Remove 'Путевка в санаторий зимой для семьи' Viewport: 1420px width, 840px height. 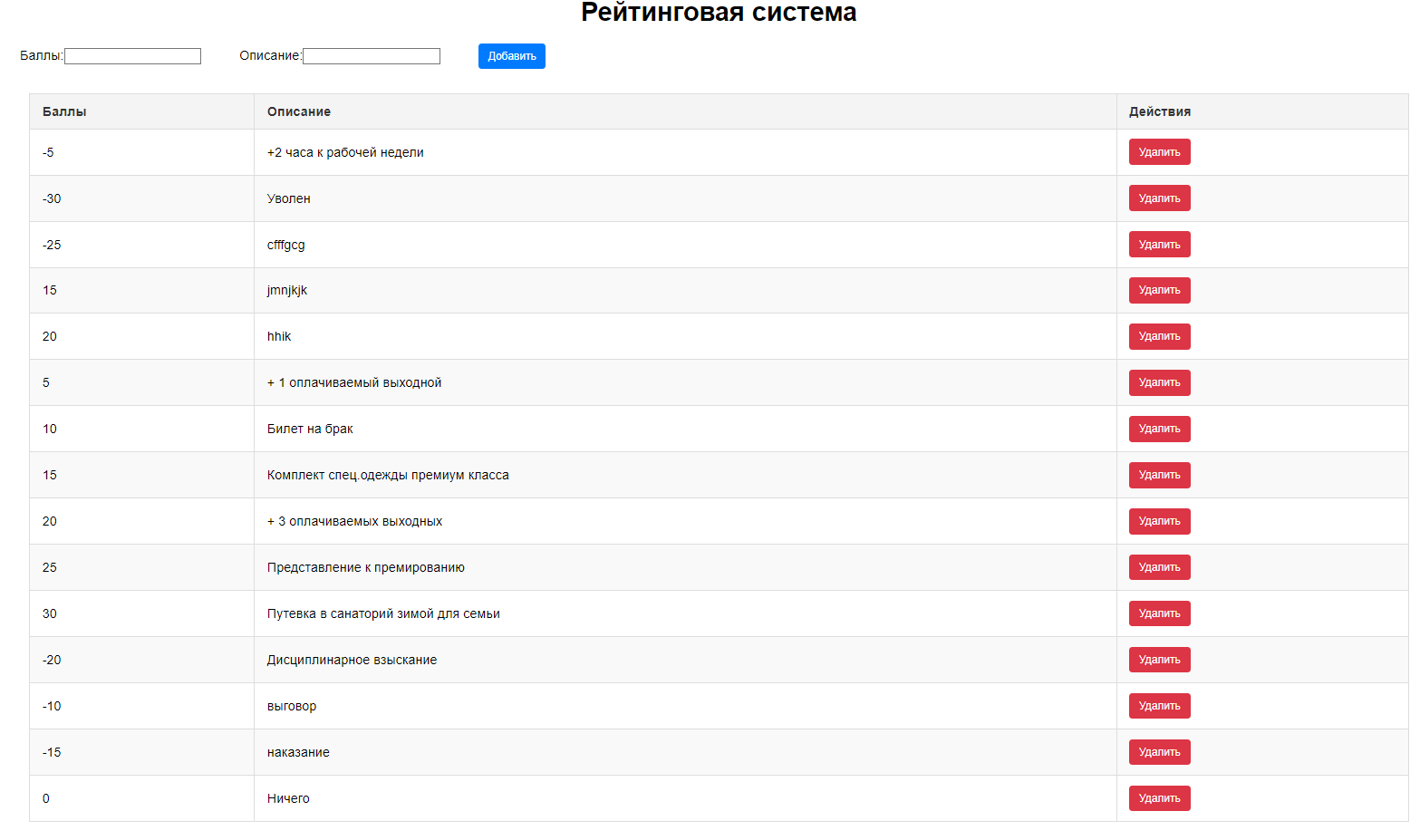[1159, 613]
